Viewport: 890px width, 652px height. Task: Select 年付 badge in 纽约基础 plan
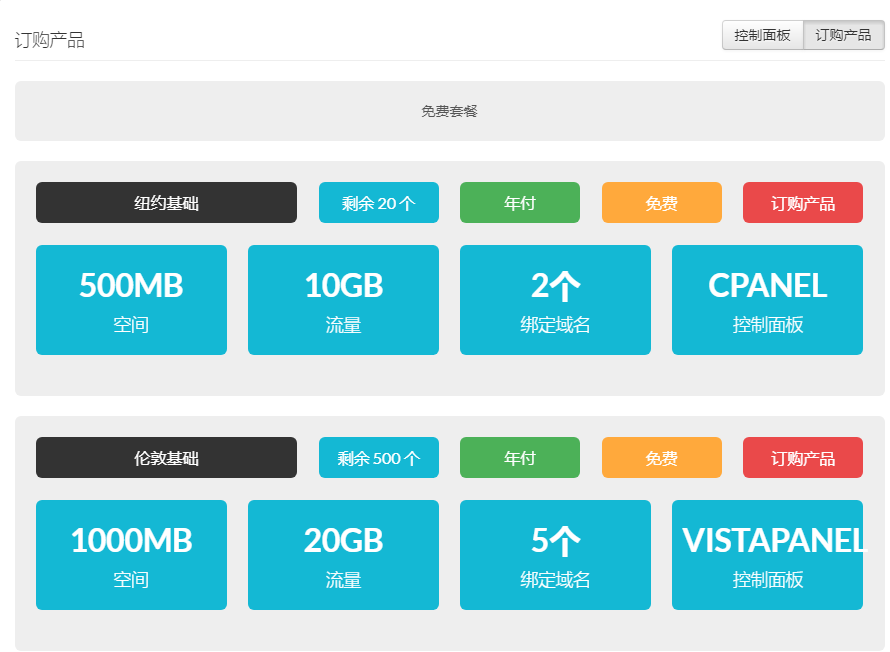point(520,203)
